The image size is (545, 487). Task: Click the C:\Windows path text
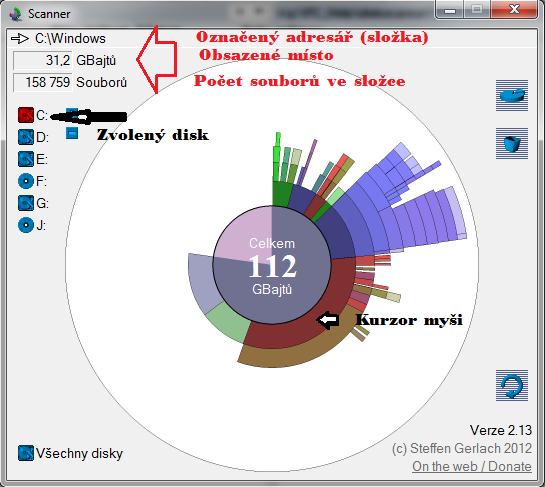pos(70,38)
